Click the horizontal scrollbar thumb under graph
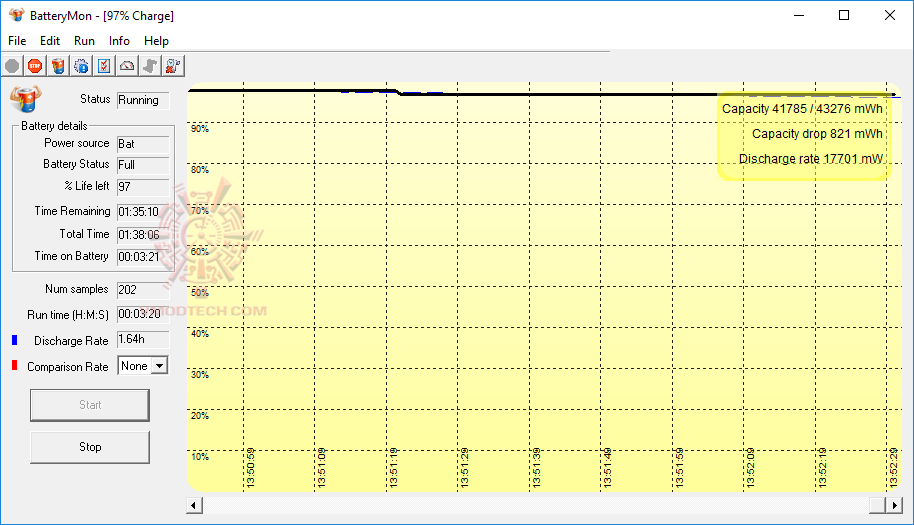The height and width of the screenshot is (525, 914). 877,505
